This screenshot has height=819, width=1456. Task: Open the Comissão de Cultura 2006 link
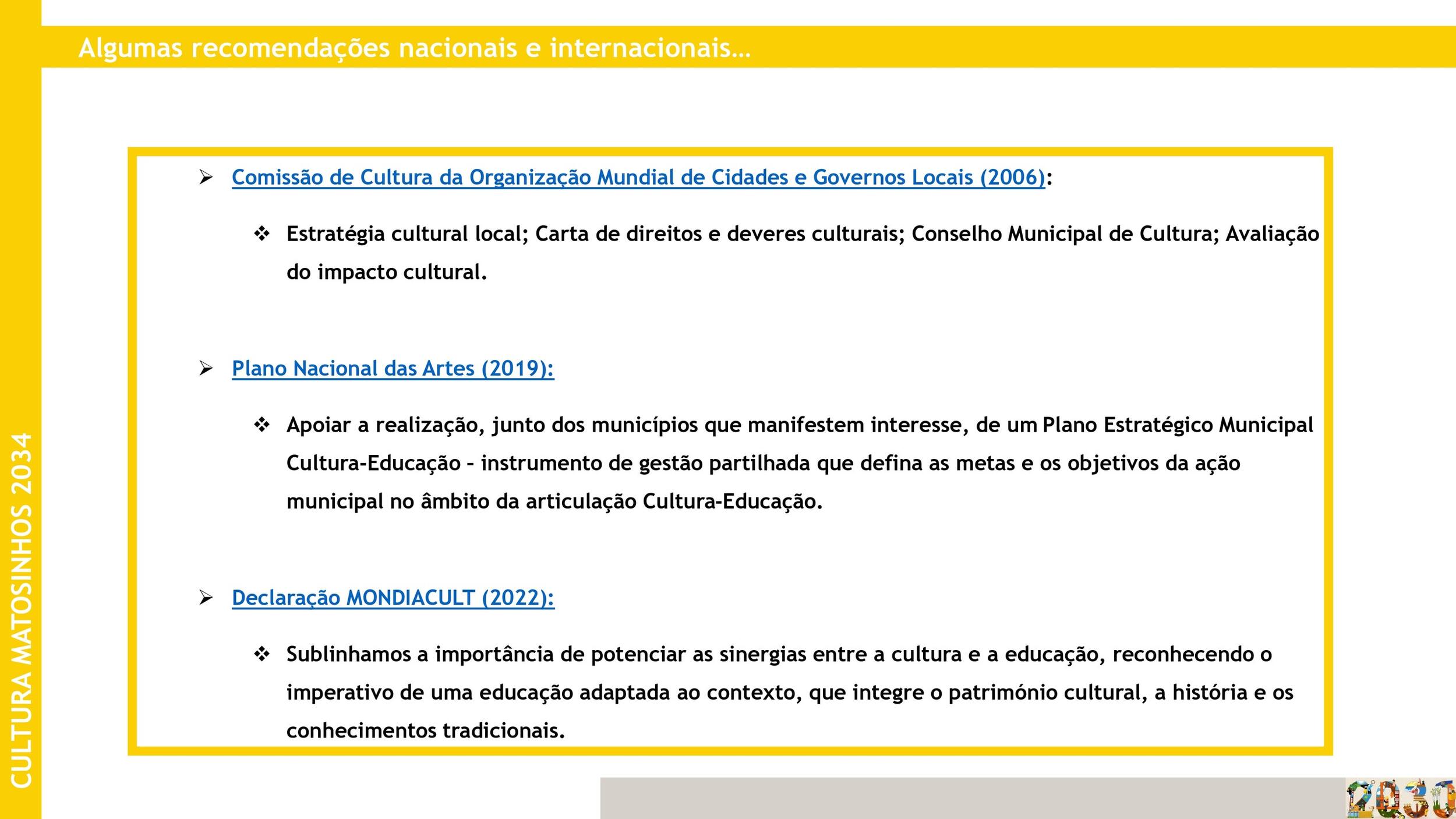tap(638, 177)
